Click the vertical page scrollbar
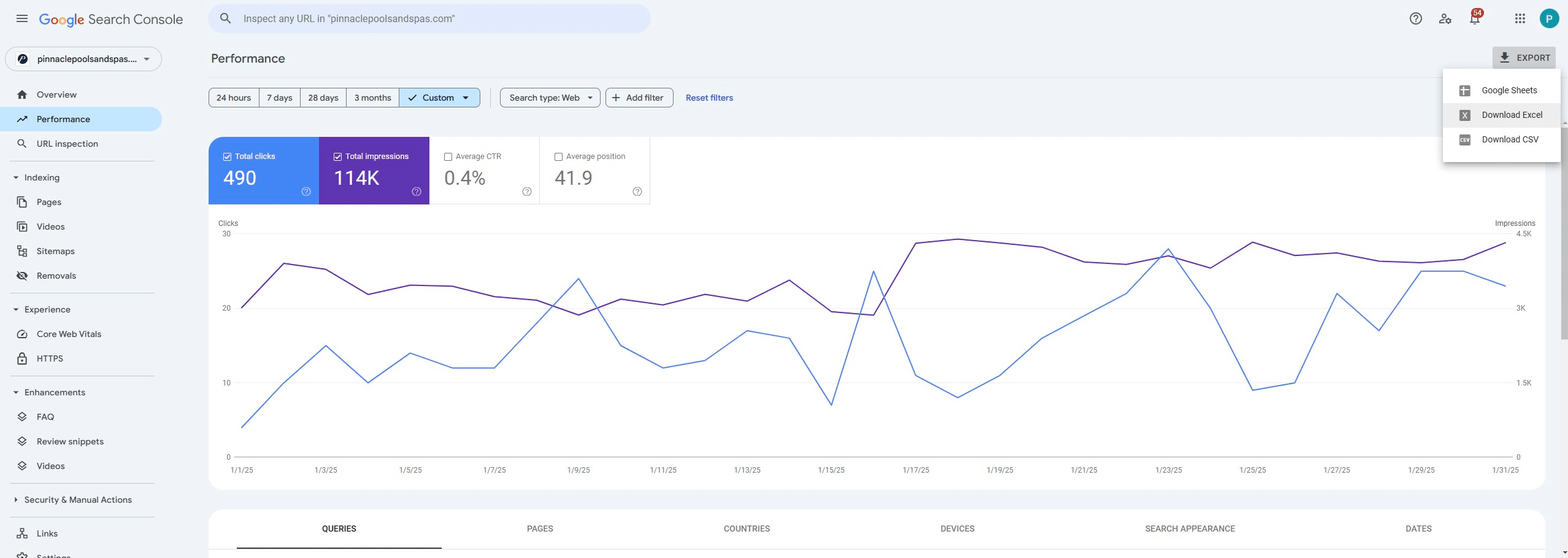The height and width of the screenshot is (558, 1568). 1564,233
